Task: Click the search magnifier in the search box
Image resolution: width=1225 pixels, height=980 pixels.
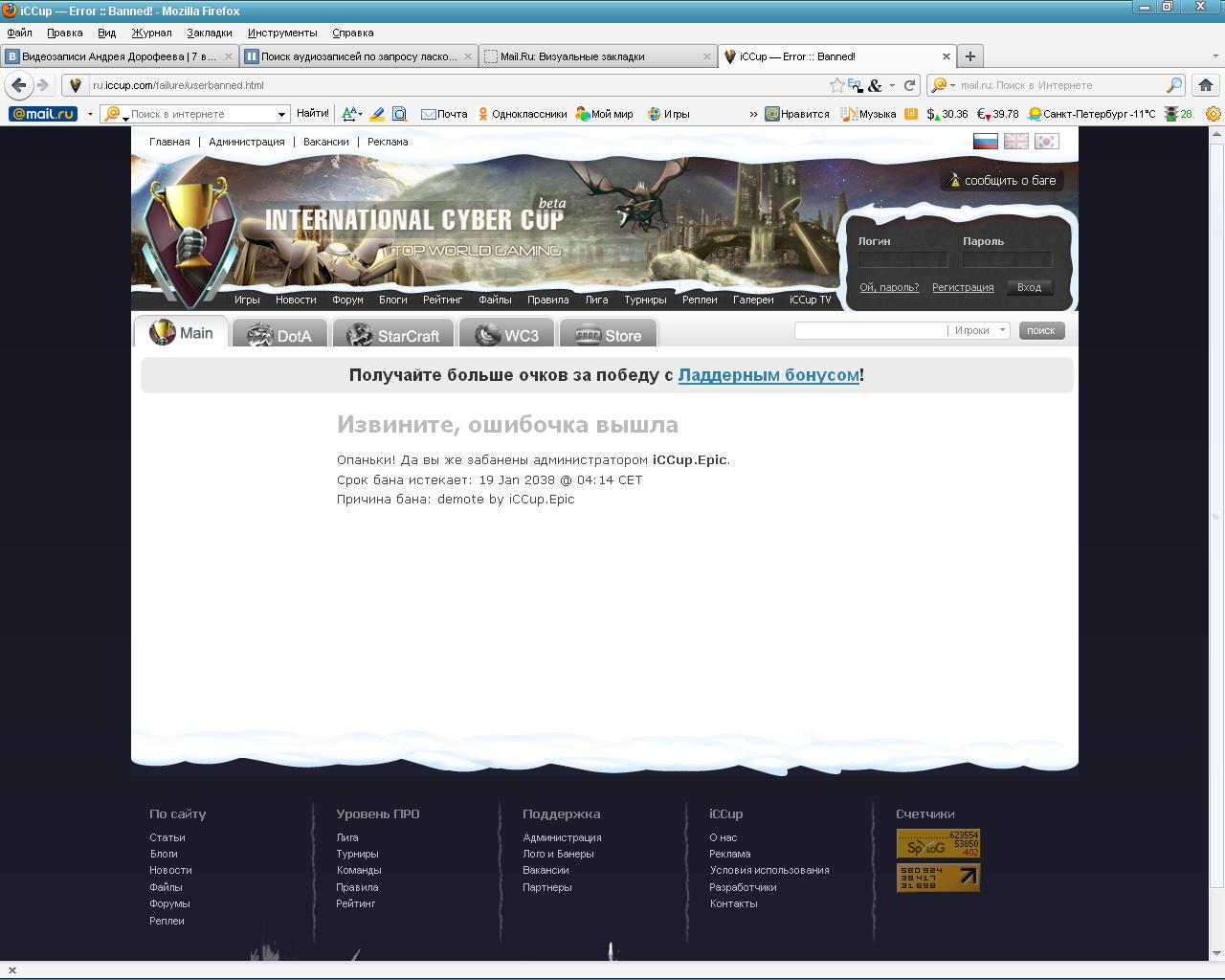Action: pyautogui.click(x=1173, y=85)
